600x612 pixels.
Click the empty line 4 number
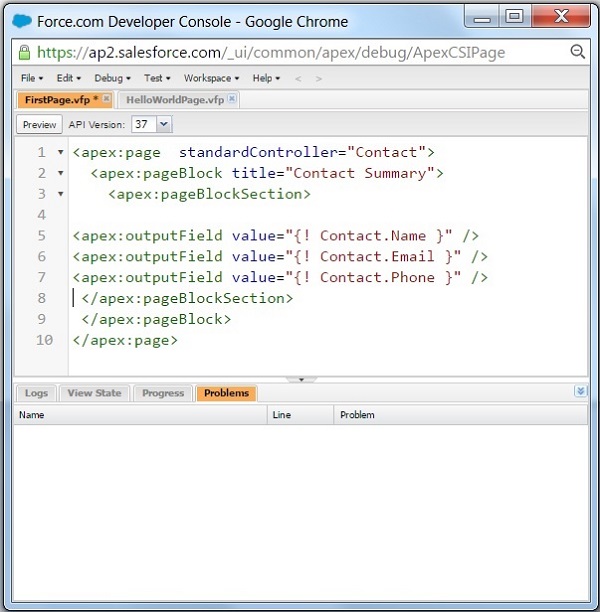42,215
